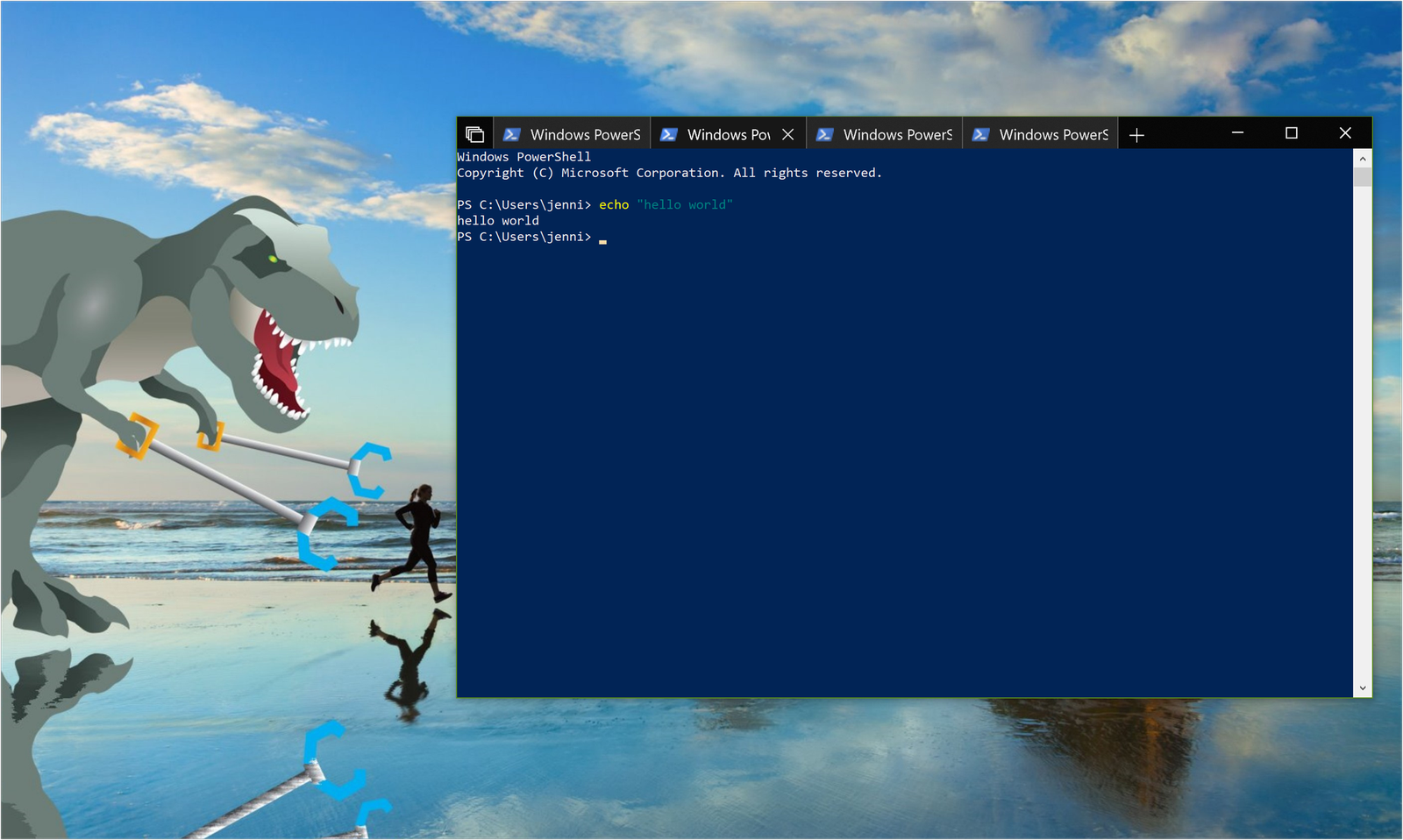Click the vertical scrollbar thumb
Screen dimensions: 1403x840
pyautogui.click(x=1362, y=177)
